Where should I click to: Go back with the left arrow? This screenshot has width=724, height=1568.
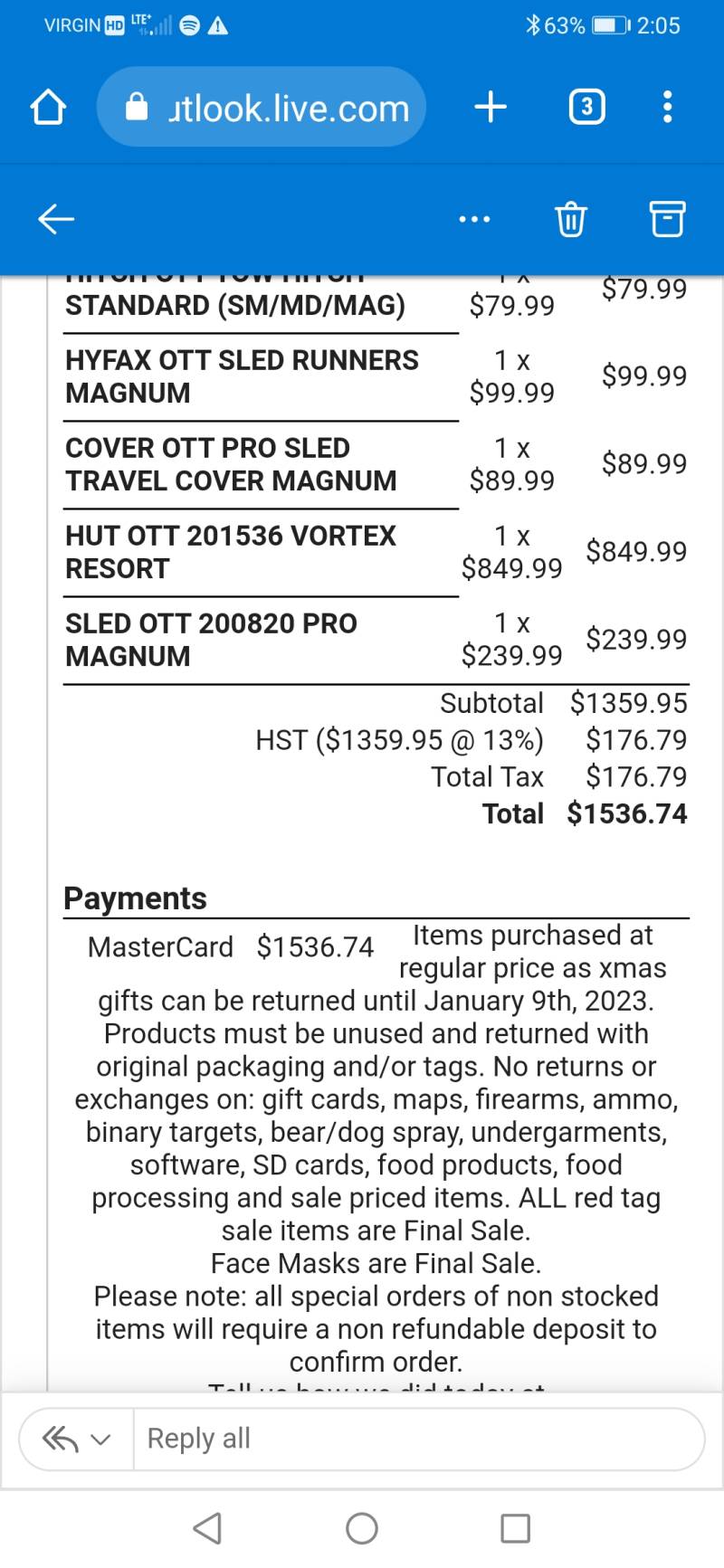click(x=56, y=219)
